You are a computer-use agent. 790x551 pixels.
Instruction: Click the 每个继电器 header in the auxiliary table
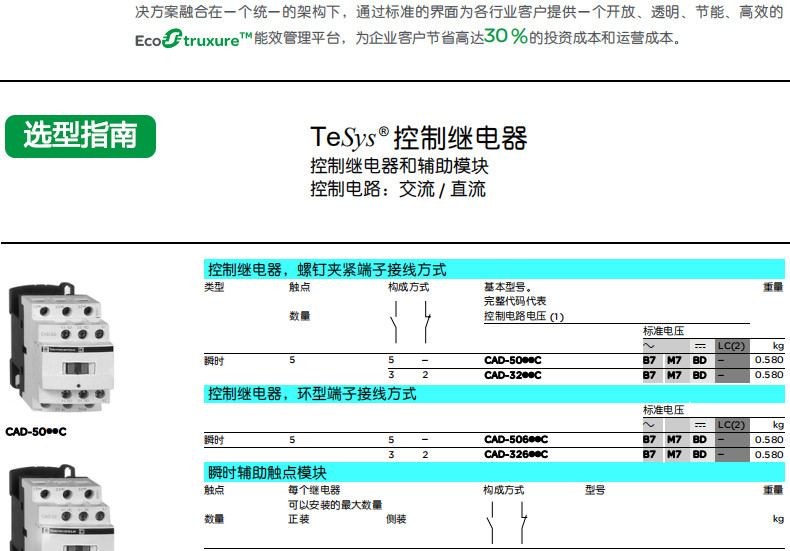314,490
